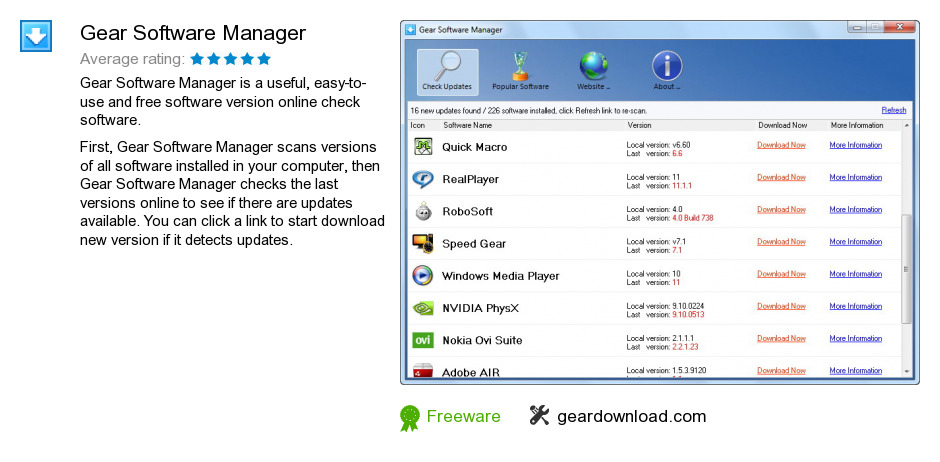
Task: Click the Speed Gear program icon
Action: [x=423, y=243]
